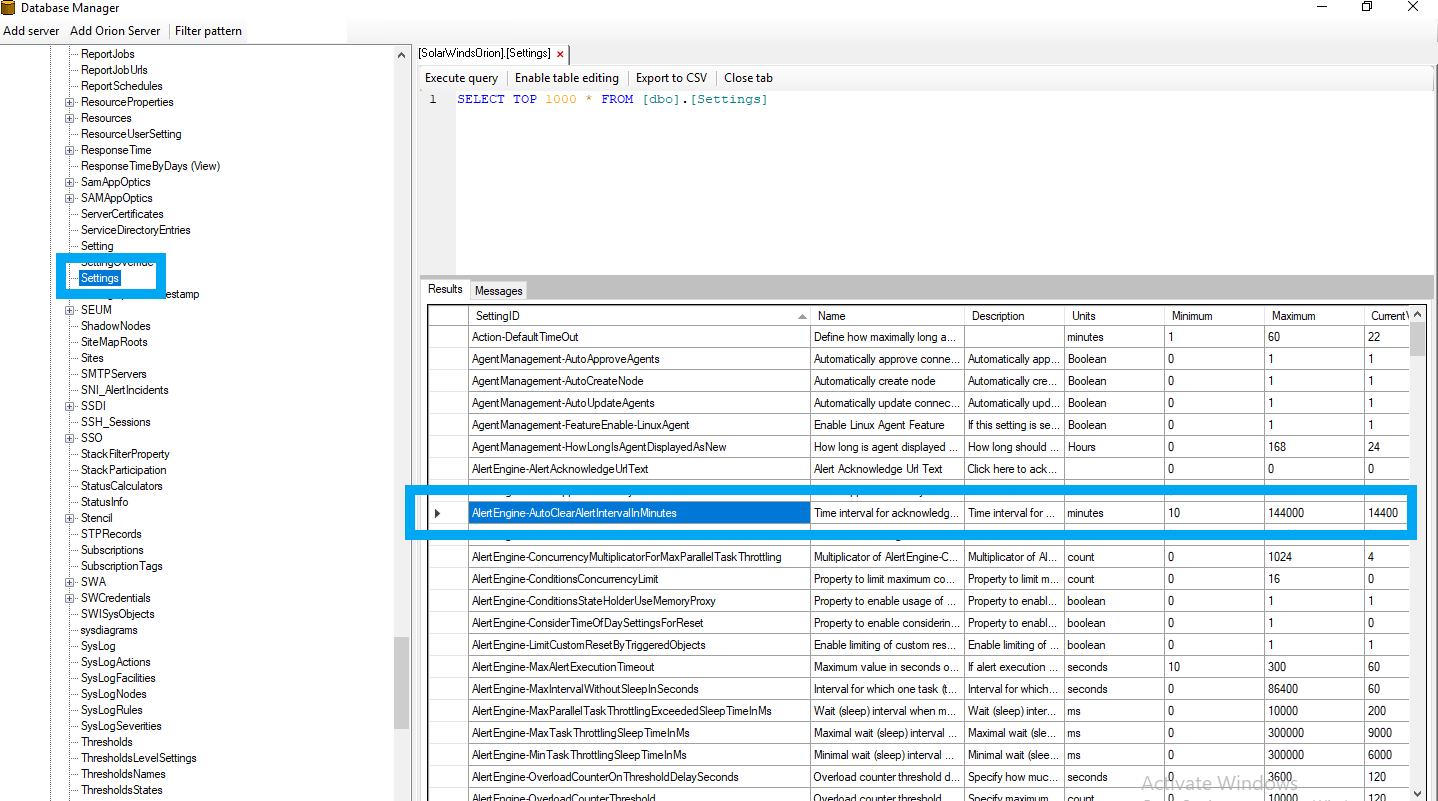The image size is (1438, 801).
Task: Click the Add server menu item
Action: click(x=31, y=30)
